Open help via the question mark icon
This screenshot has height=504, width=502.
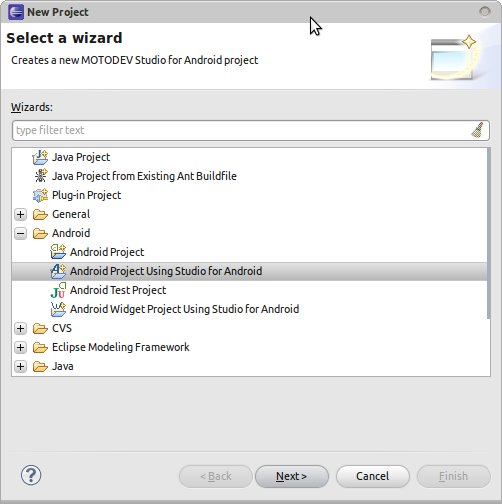(x=31, y=475)
